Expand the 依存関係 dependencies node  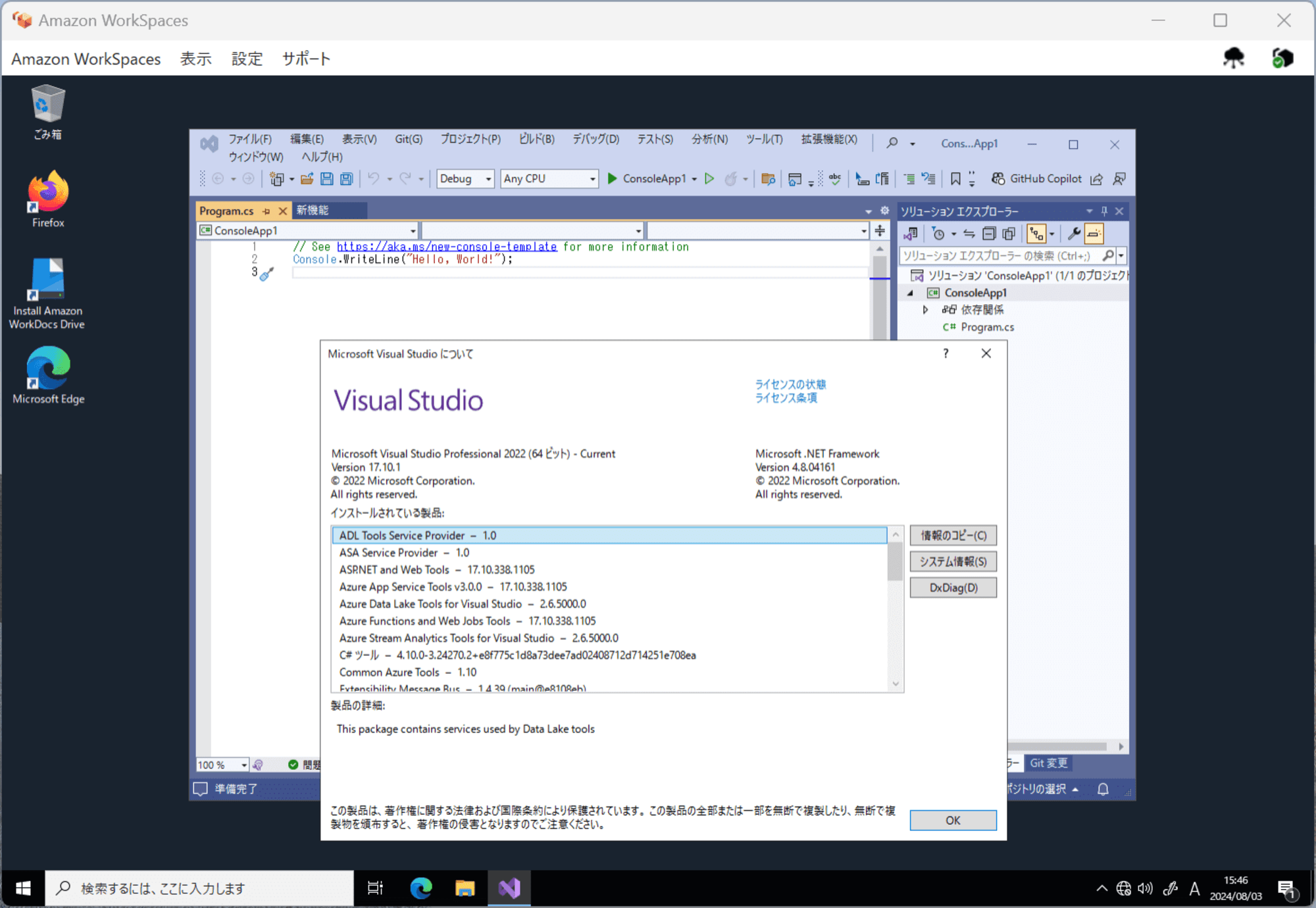(x=925, y=310)
